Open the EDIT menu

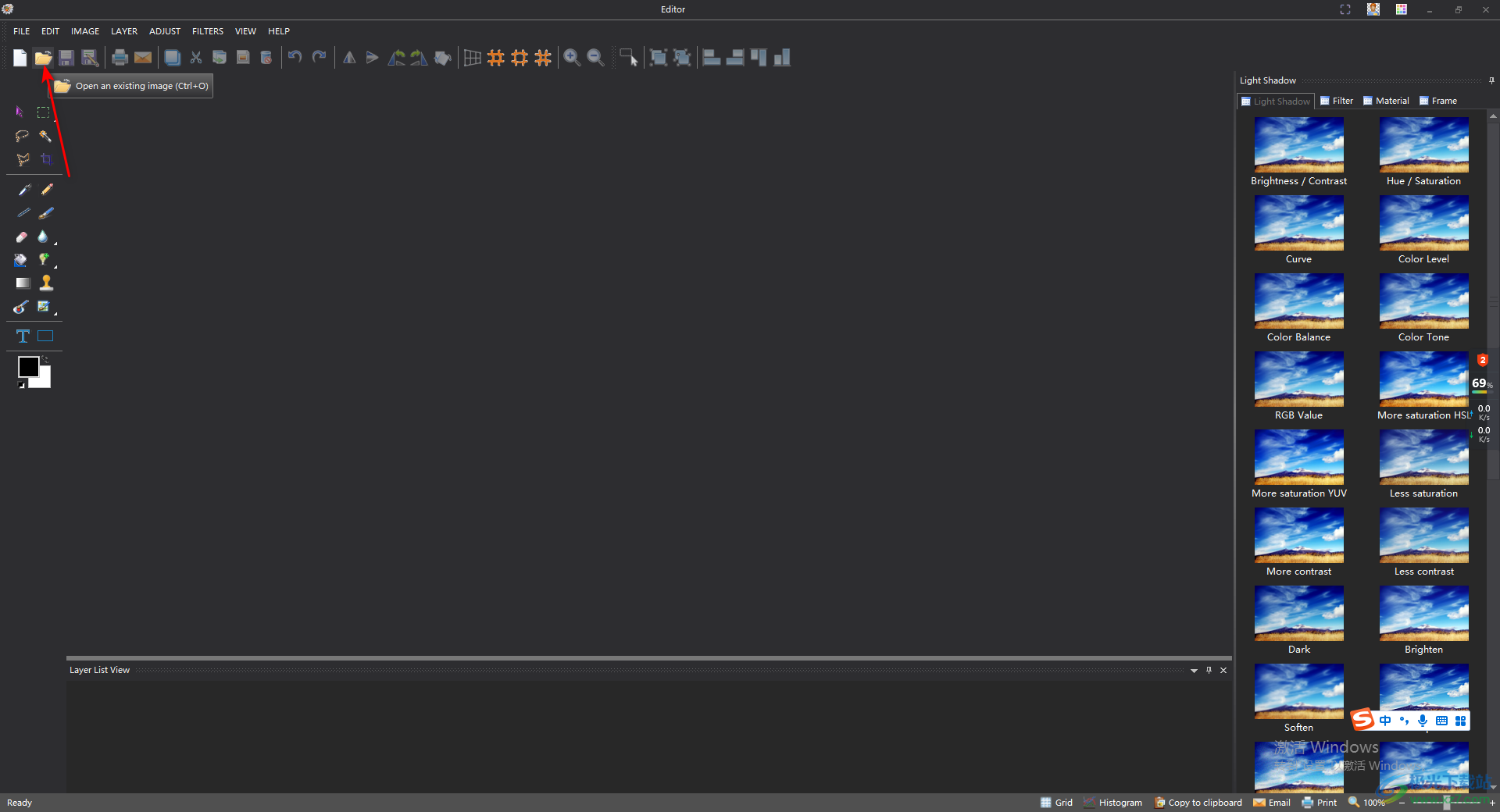[50, 31]
